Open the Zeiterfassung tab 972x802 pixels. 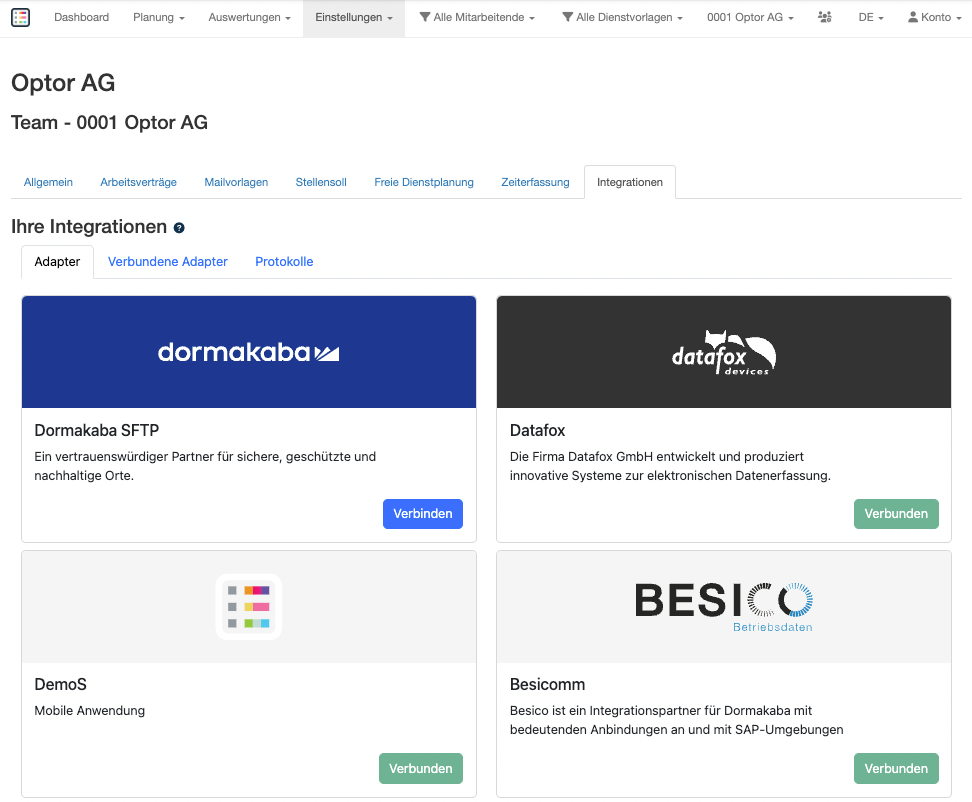point(535,182)
